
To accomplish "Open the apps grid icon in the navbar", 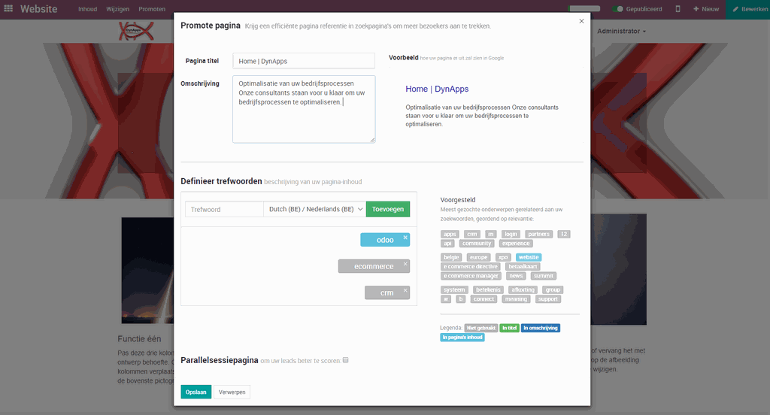I will [8, 8].
